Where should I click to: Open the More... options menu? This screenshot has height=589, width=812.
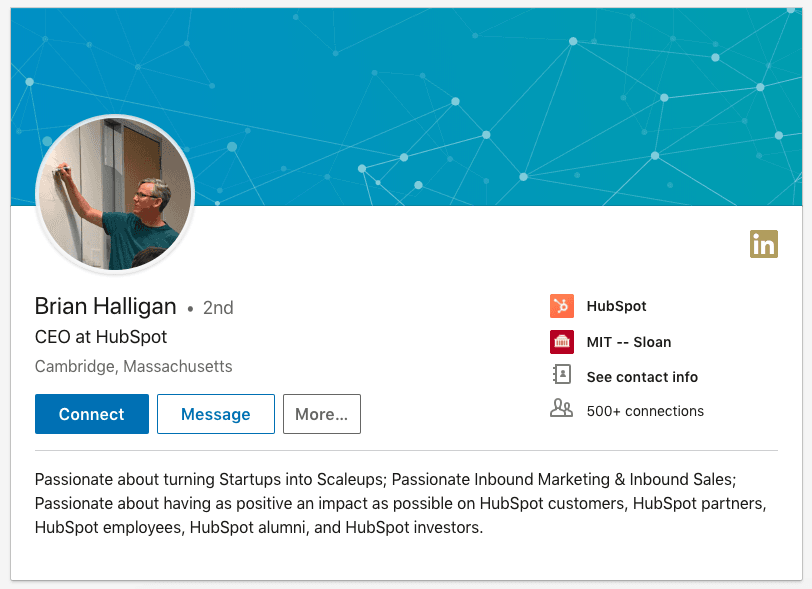(321, 413)
